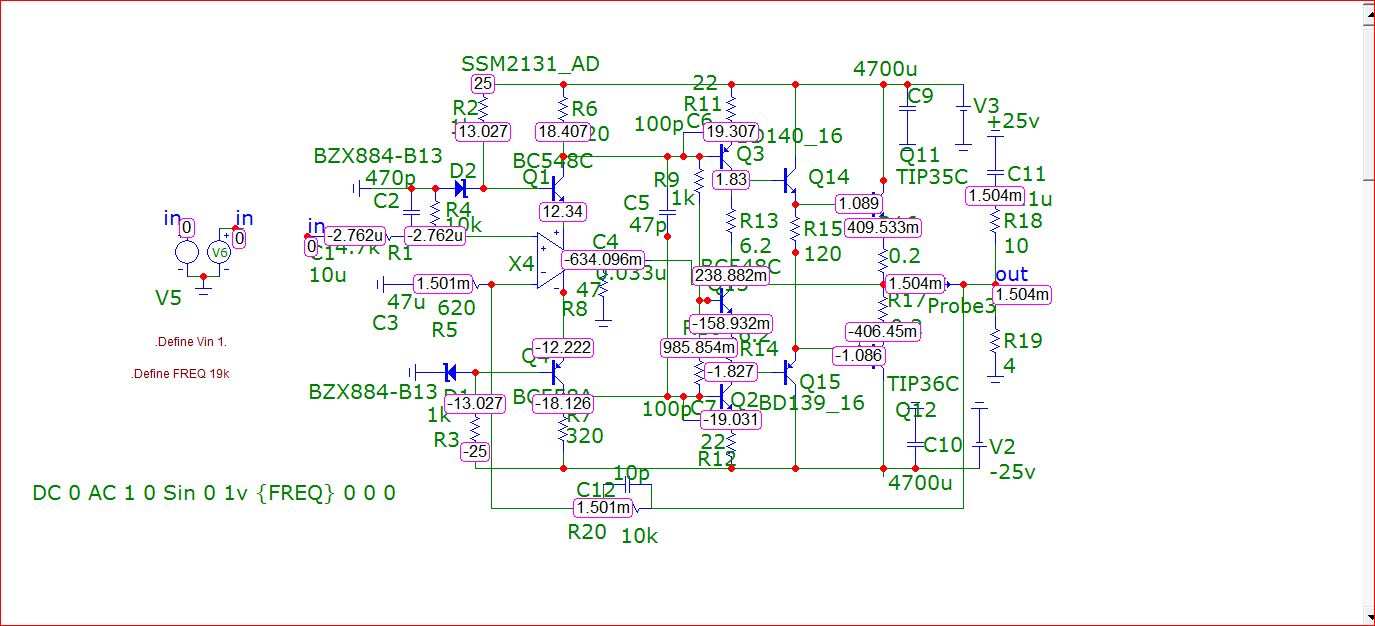The width and height of the screenshot is (1375, 626).
Task: Select the R19 resistor symbol
Action: (995, 340)
